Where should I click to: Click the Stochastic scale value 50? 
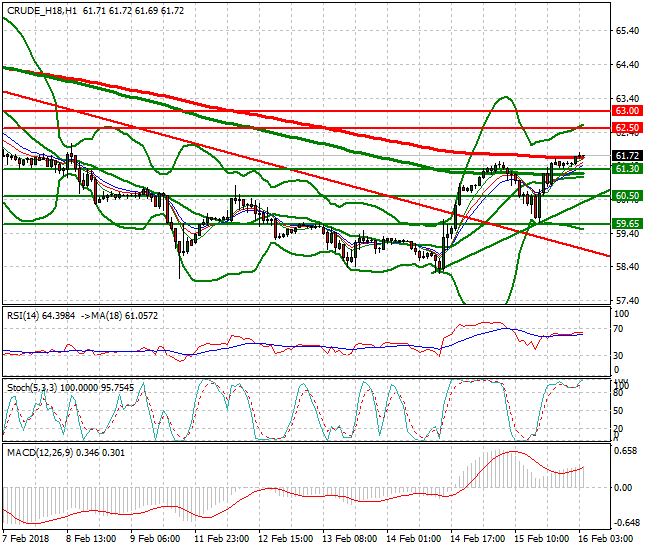618,411
